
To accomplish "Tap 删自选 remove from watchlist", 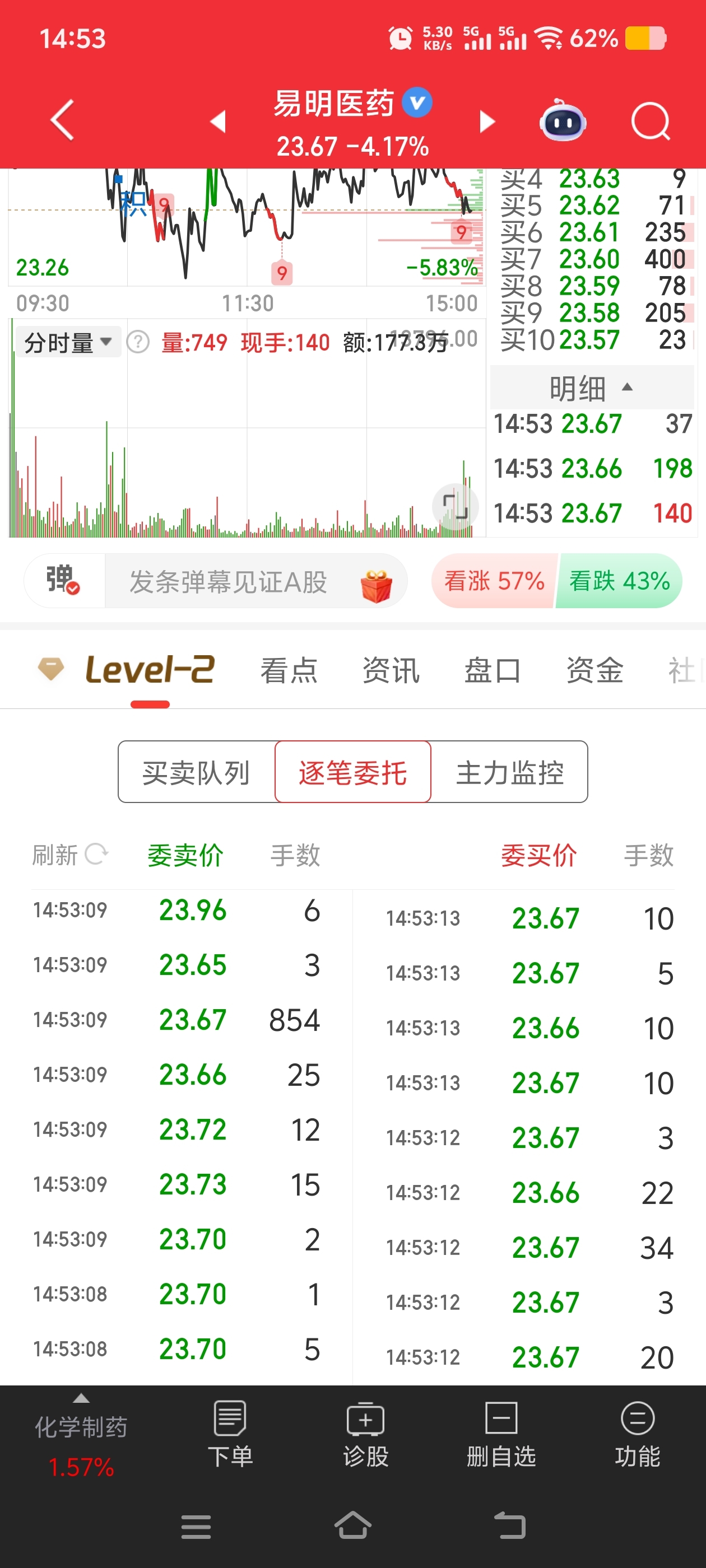I will [x=501, y=1434].
